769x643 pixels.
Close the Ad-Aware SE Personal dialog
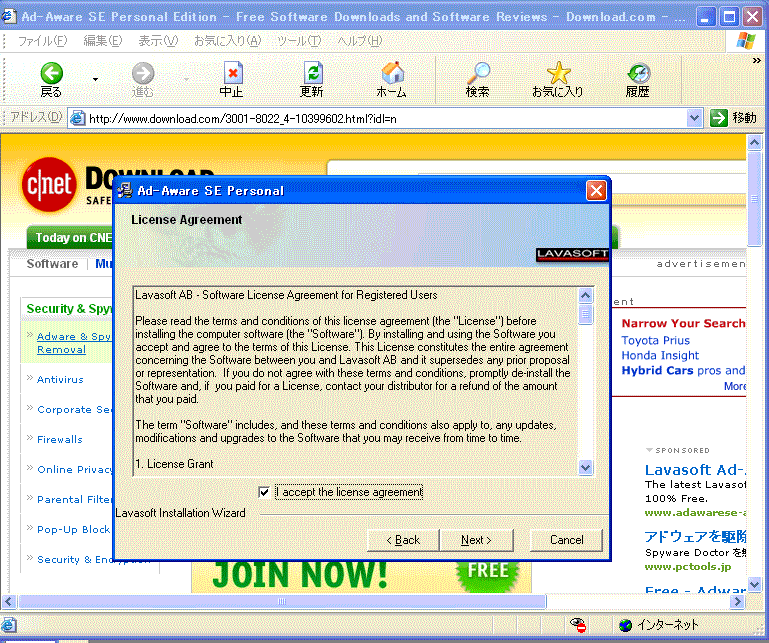pyautogui.click(x=596, y=190)
